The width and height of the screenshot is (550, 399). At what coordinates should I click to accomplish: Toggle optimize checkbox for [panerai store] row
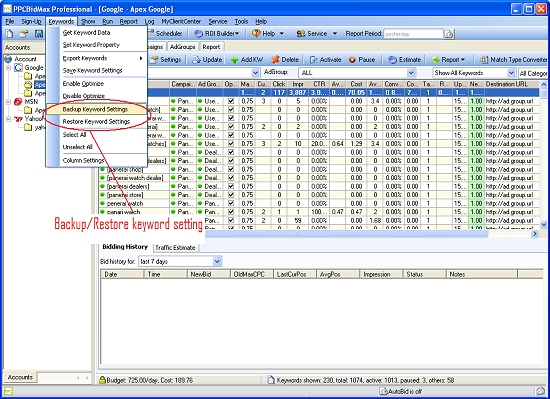230,195
